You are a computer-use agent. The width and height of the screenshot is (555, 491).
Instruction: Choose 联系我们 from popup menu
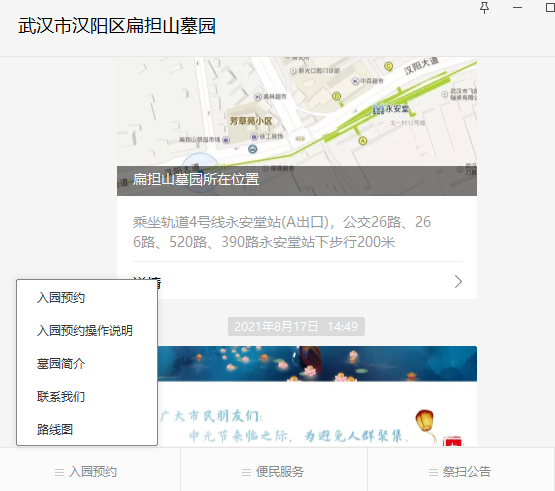tap(61, 396)
